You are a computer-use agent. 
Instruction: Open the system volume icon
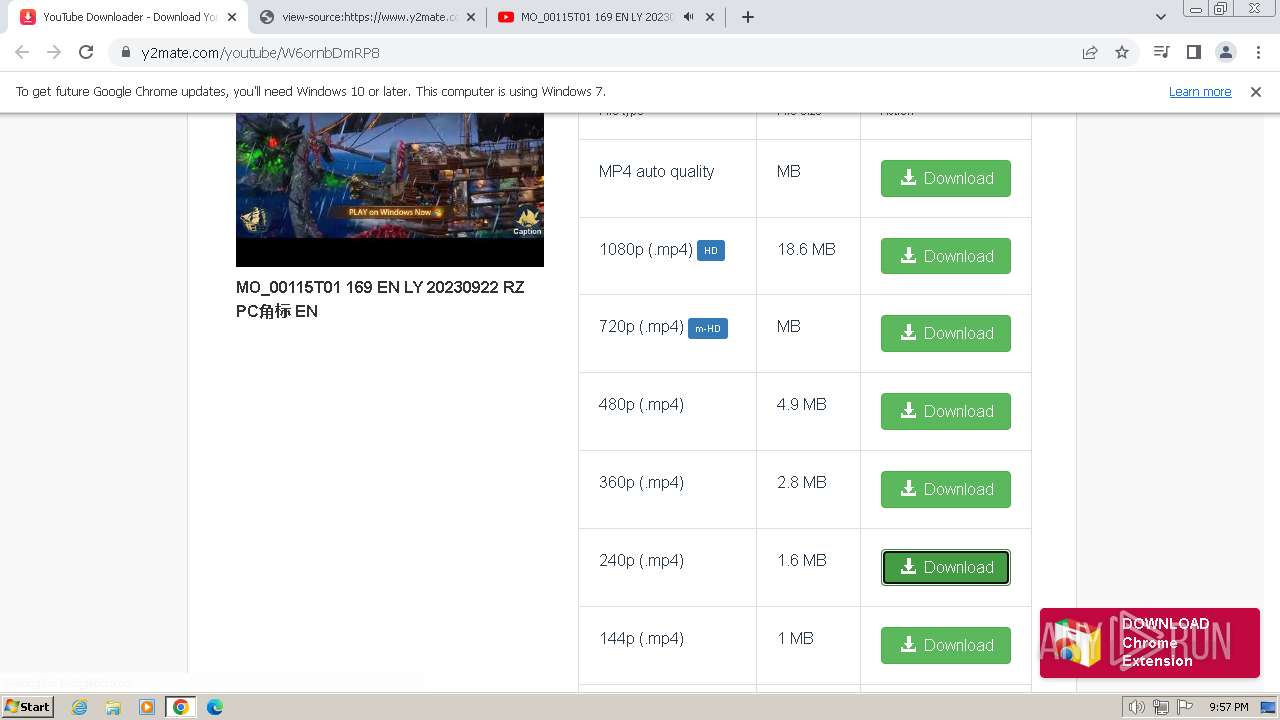1137,707
